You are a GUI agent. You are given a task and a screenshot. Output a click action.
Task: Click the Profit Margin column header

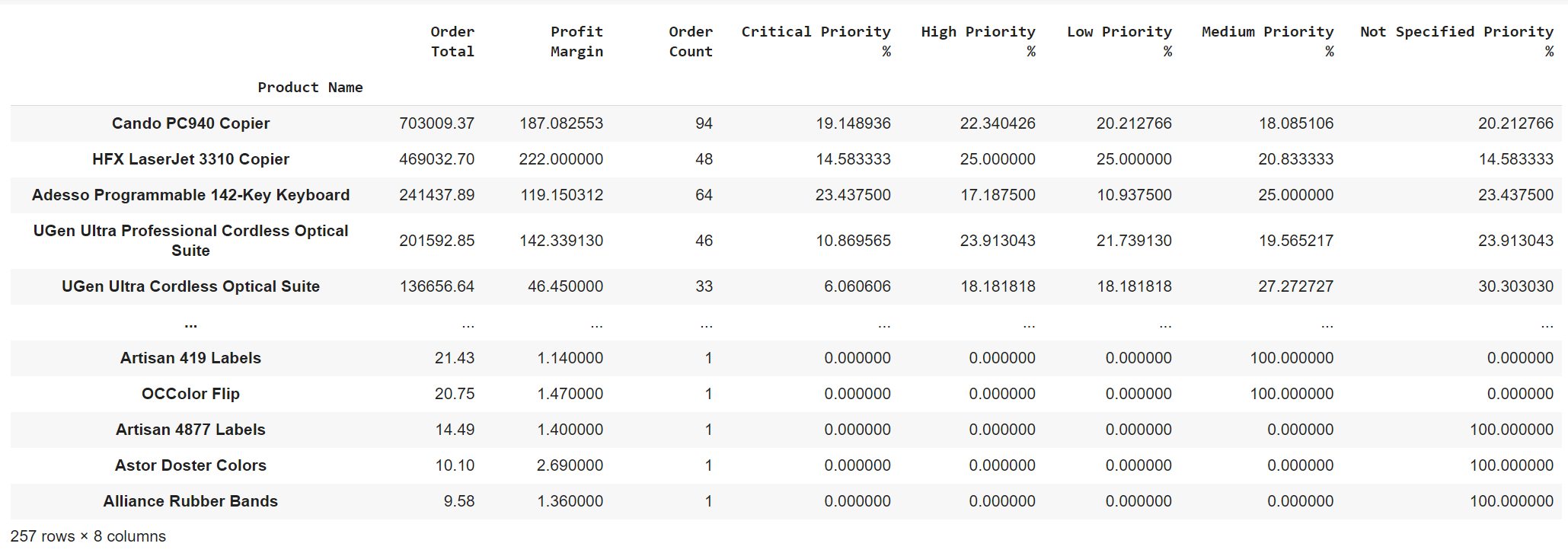pyautogui.click(x=576, y=41)
